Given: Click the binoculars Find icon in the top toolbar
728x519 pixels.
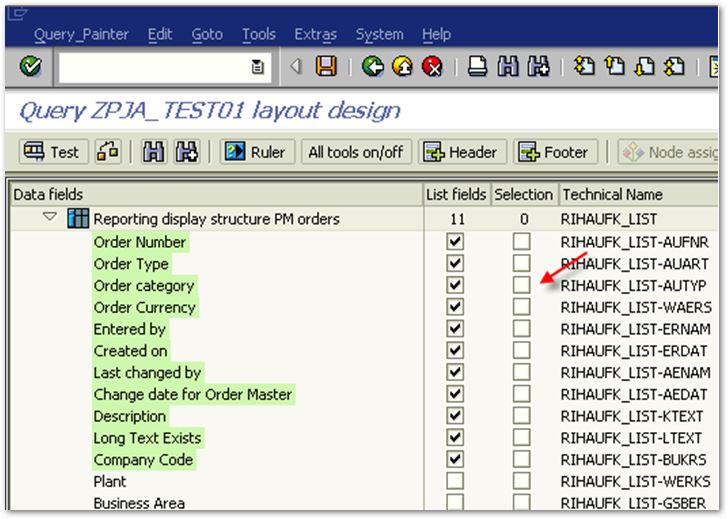Looking at the screenshot, I should tap(508, 67).
